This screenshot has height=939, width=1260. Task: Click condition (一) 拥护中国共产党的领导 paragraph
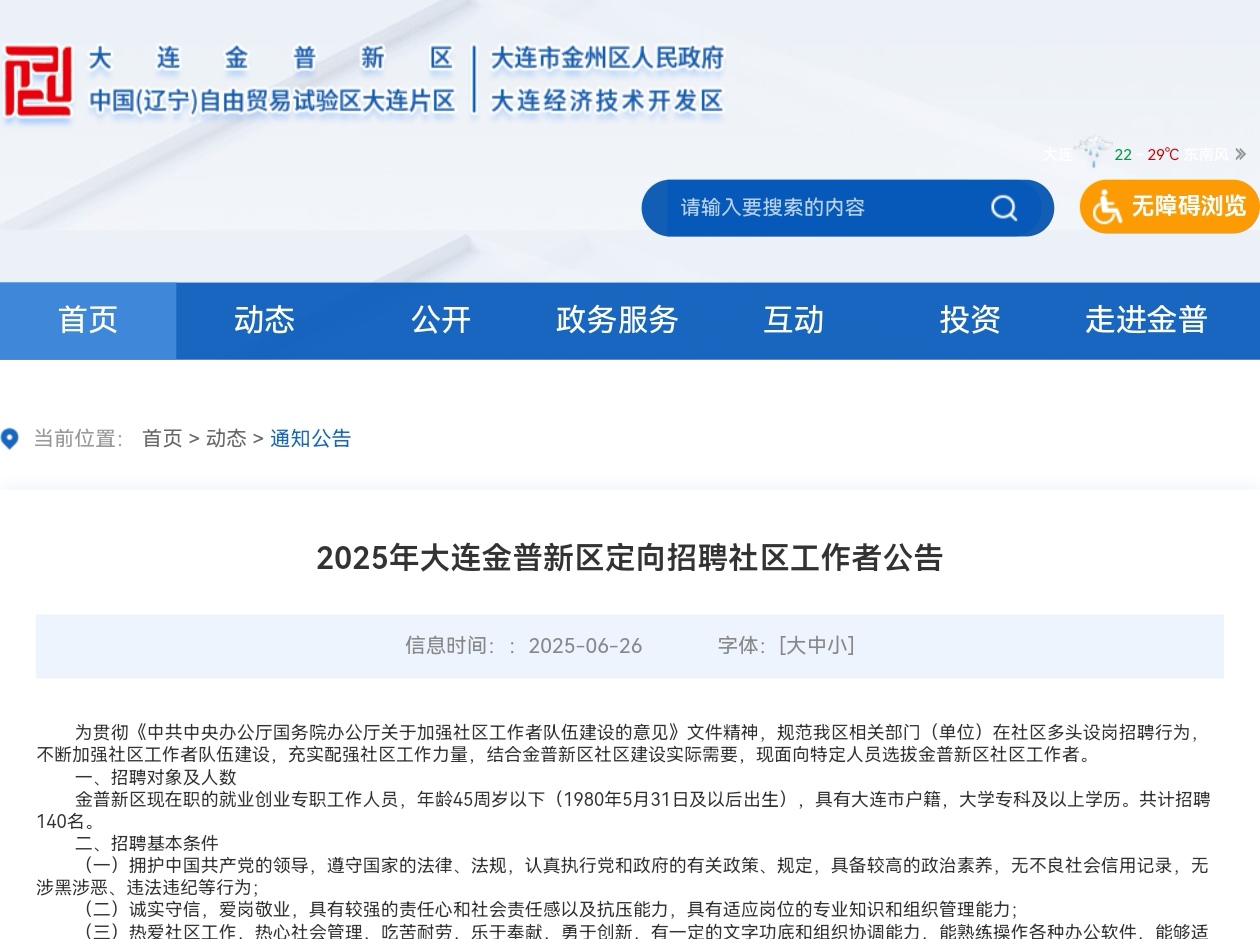pyautogui.click(x=623, y=876)
